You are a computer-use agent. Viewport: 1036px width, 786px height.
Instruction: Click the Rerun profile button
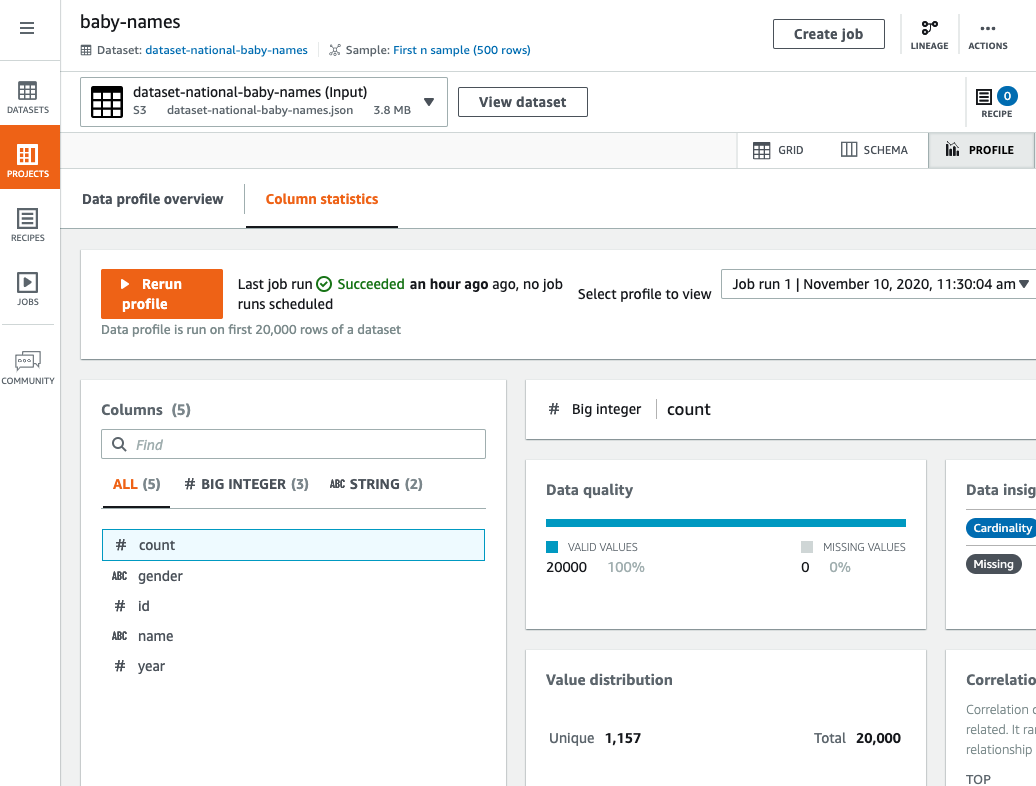161,293
